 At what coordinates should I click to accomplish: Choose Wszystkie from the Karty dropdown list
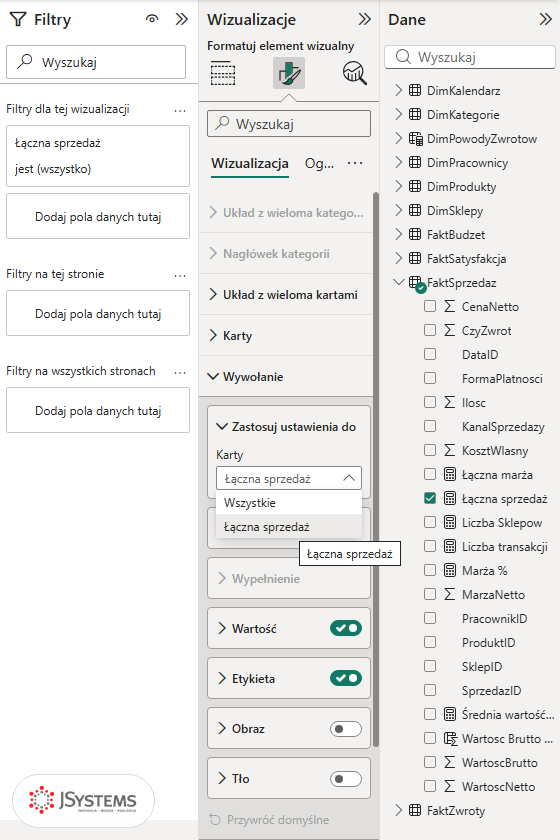pyautogui.click(x=289, y=502)
